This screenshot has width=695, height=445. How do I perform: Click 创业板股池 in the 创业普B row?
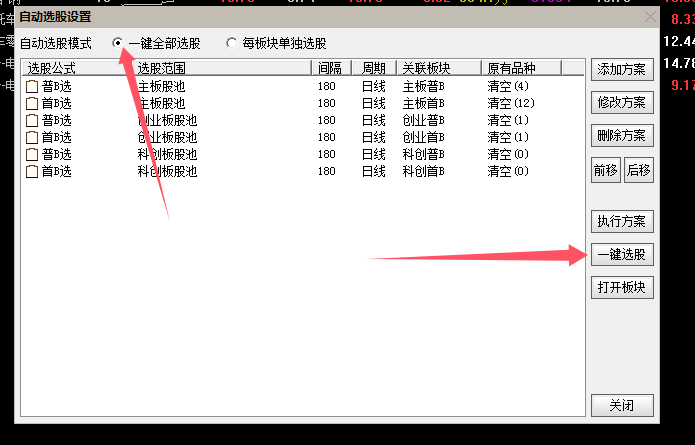click(x=167, y=120)
